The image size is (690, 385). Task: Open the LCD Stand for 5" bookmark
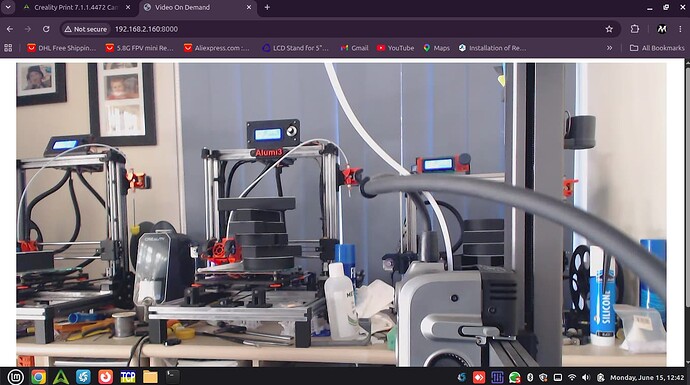coord(296,48)
